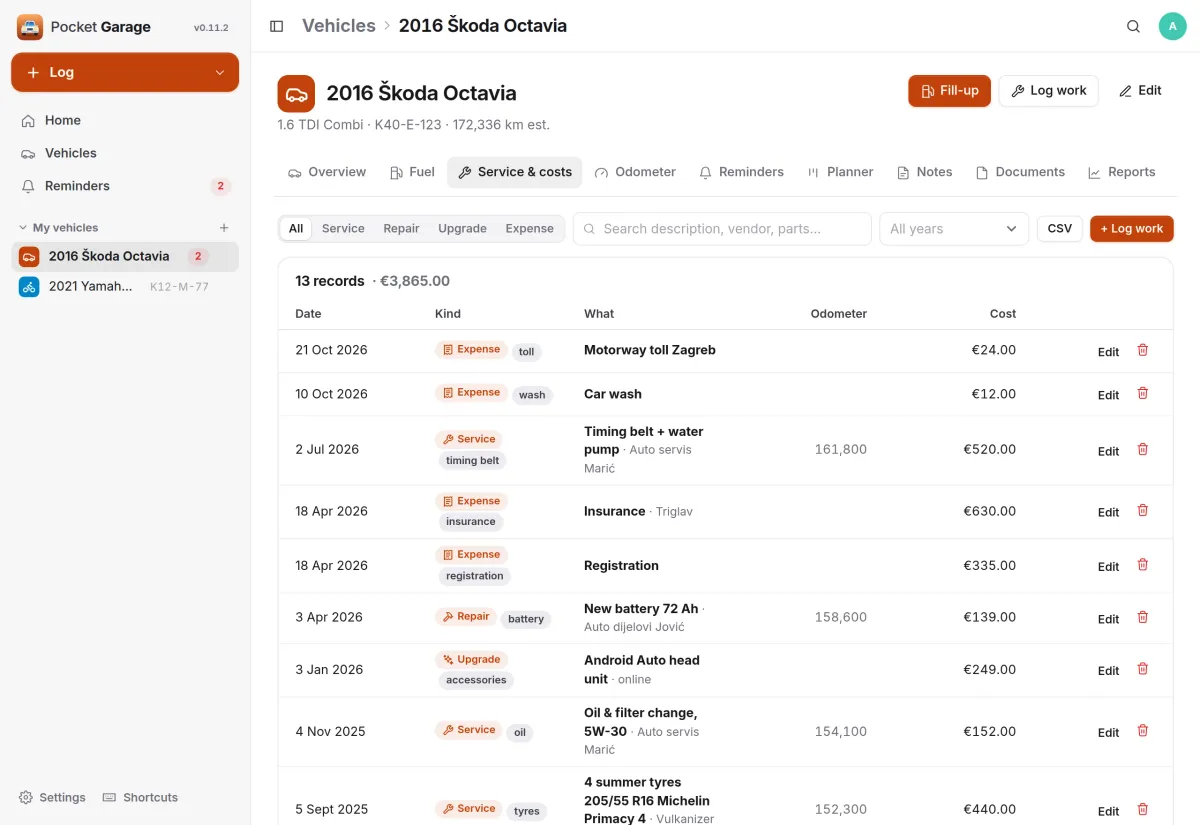Toggle the sidebar panel icon
The image size is (1200, 825).
tap(277, 26)
